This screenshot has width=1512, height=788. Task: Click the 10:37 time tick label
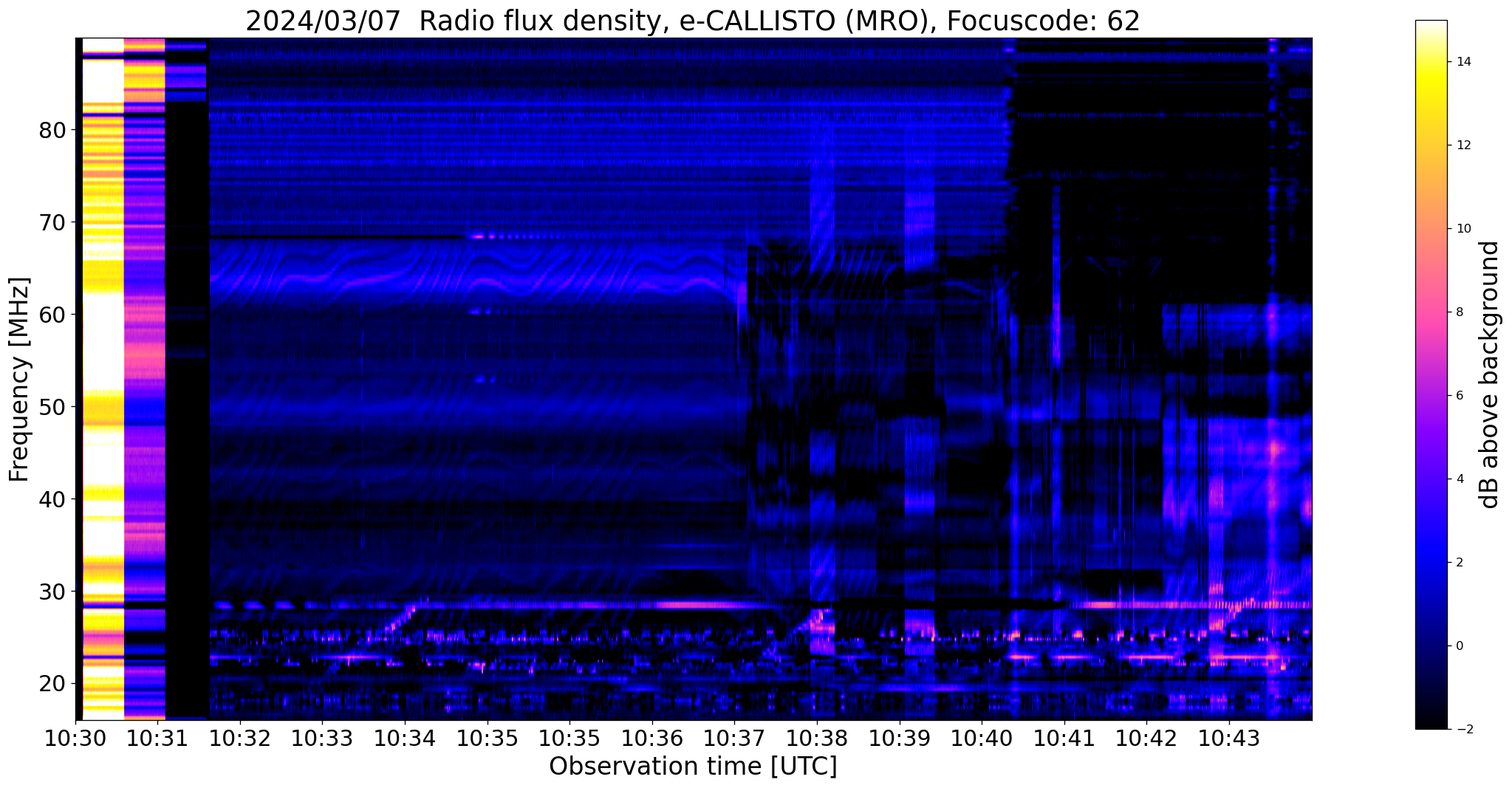point(735,739)
